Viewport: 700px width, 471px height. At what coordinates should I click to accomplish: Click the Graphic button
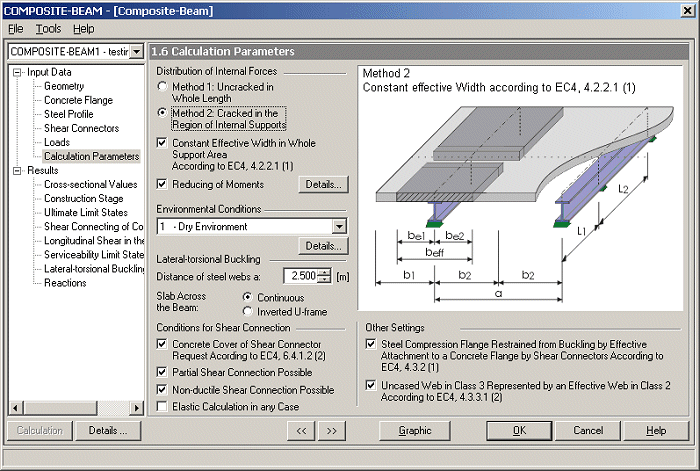[x=415, y=431]
